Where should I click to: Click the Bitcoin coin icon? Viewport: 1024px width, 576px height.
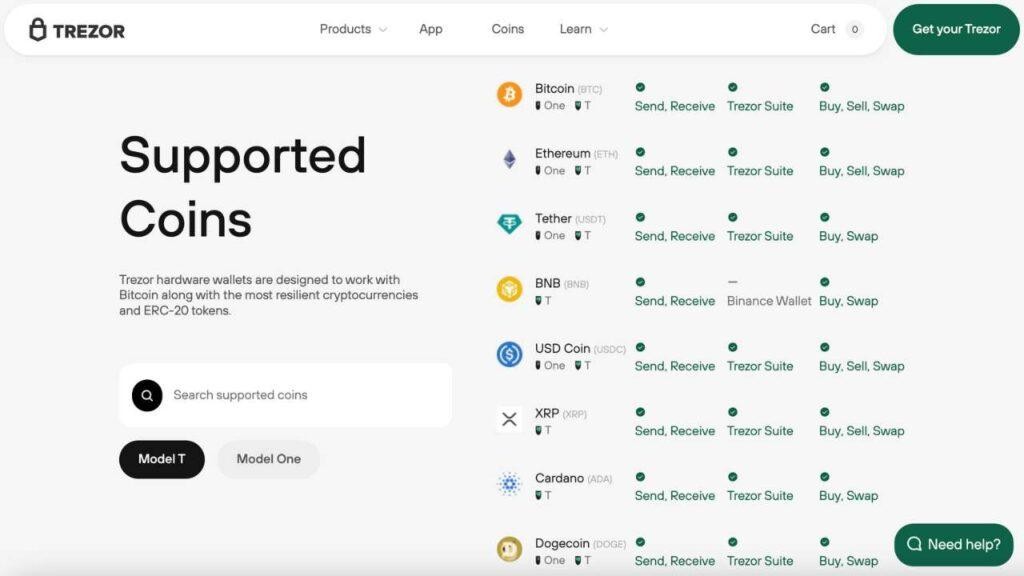pos(509,95)
